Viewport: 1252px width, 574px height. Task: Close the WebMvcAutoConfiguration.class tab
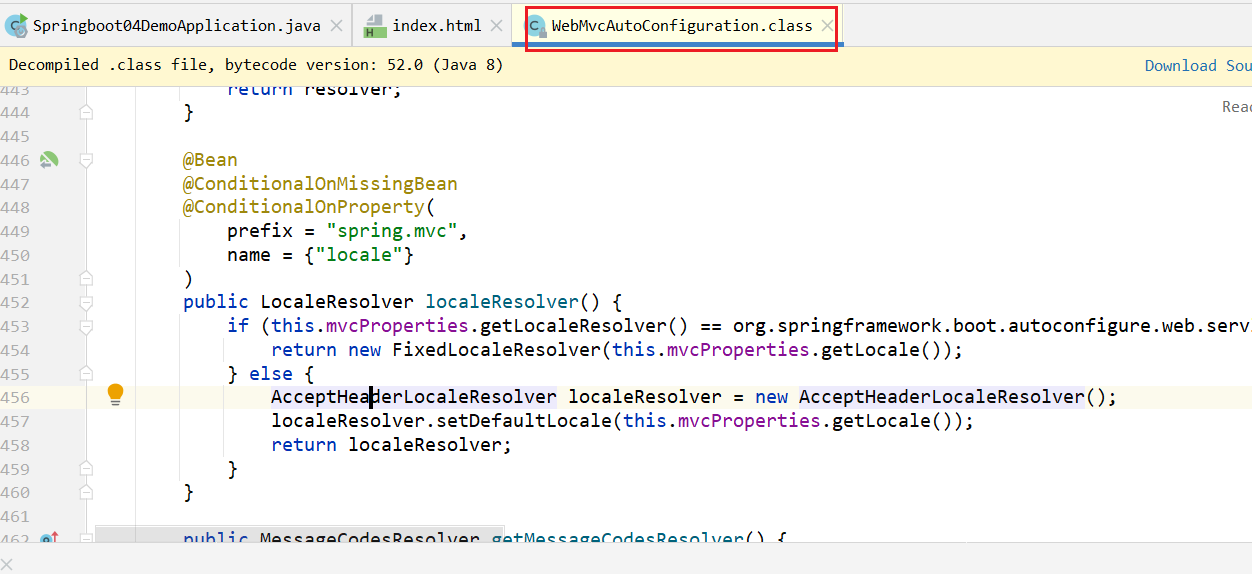click(827, 26)
